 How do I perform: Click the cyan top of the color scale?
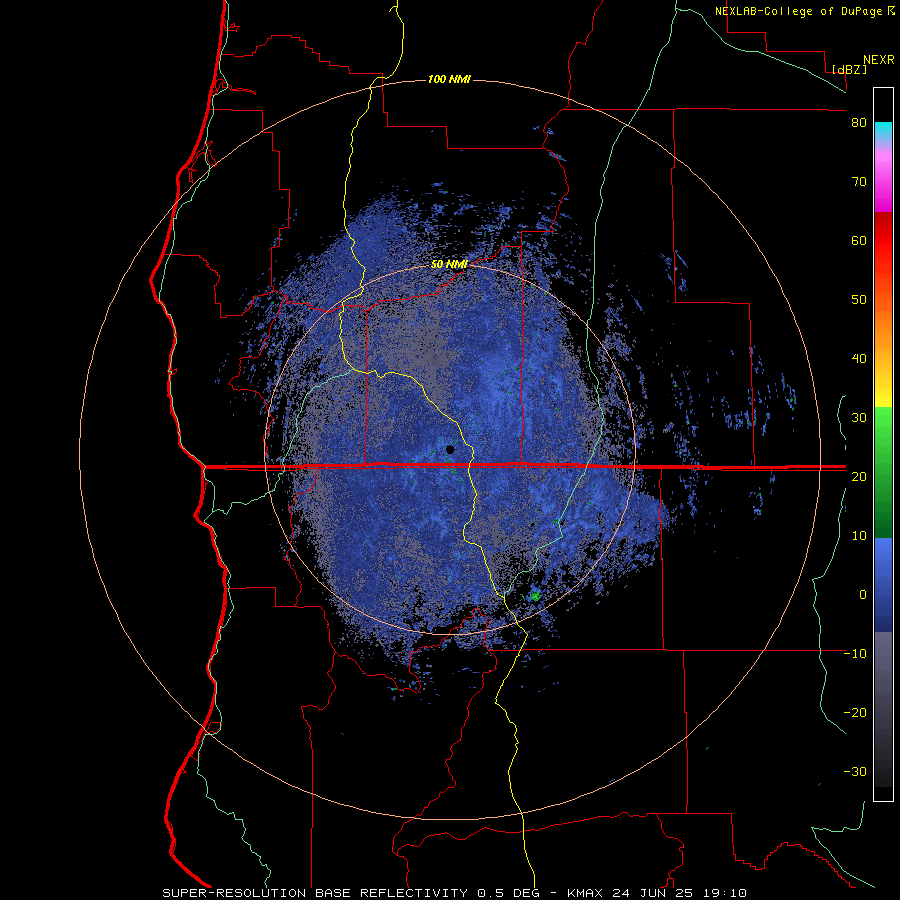coord(883,130)
